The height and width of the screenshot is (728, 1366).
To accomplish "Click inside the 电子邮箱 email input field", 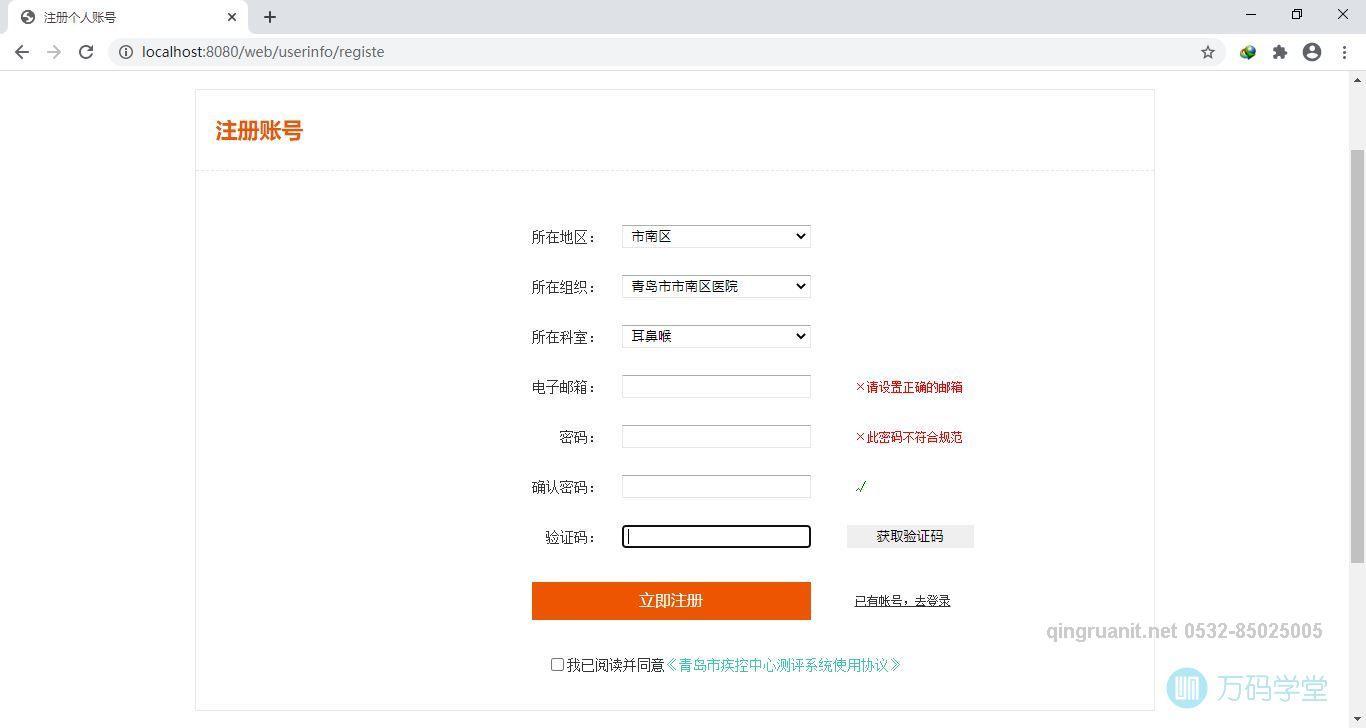I will pos(715,386).
